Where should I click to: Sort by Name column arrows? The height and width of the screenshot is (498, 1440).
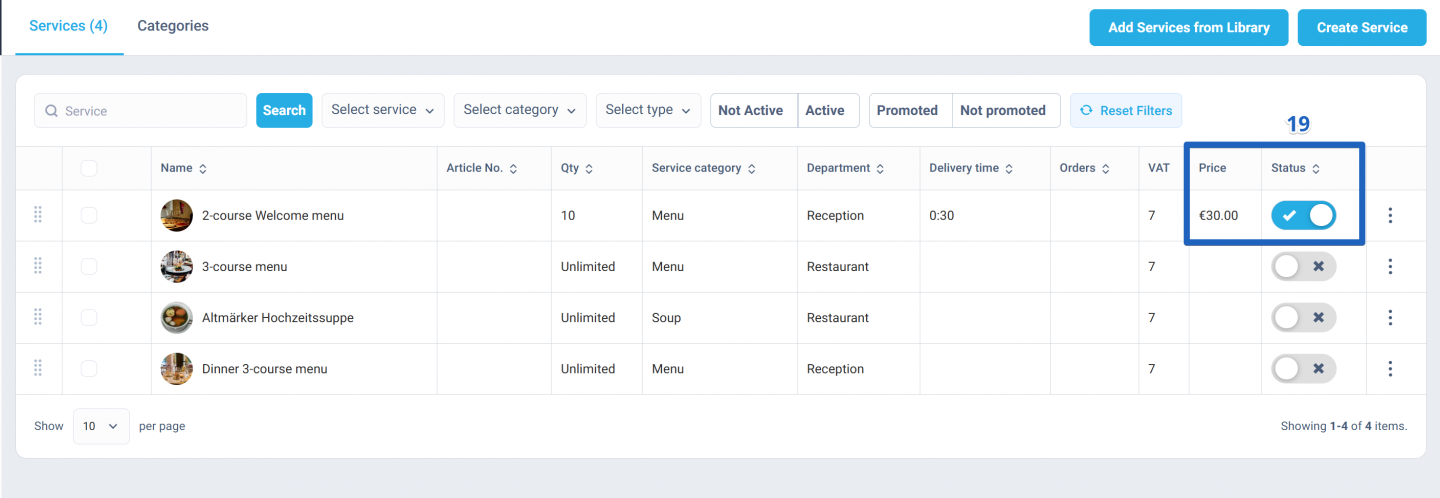click(203, 169)
